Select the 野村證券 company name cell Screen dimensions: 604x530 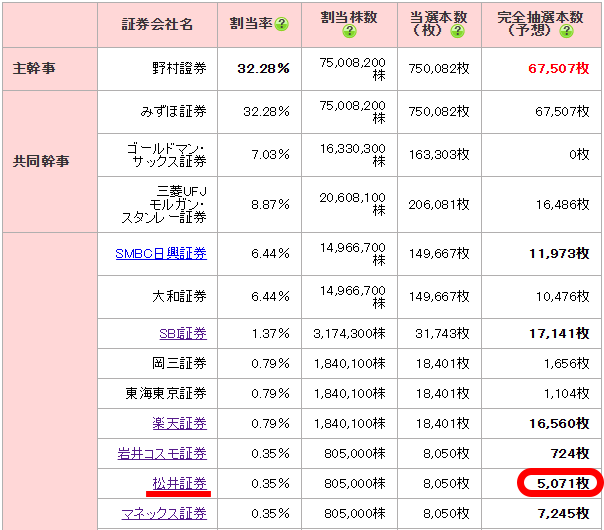click(158, 69)
